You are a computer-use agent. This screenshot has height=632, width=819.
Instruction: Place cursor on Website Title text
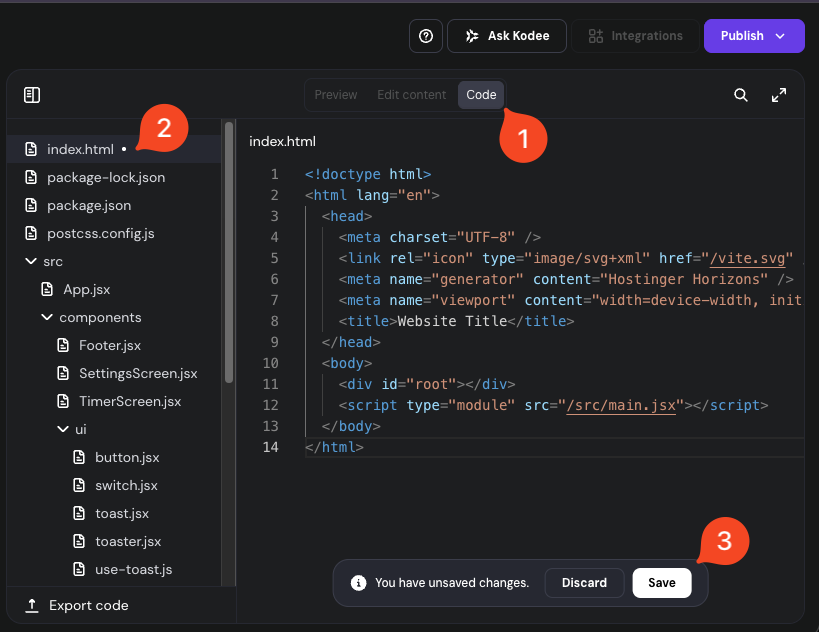click(452, 321)
